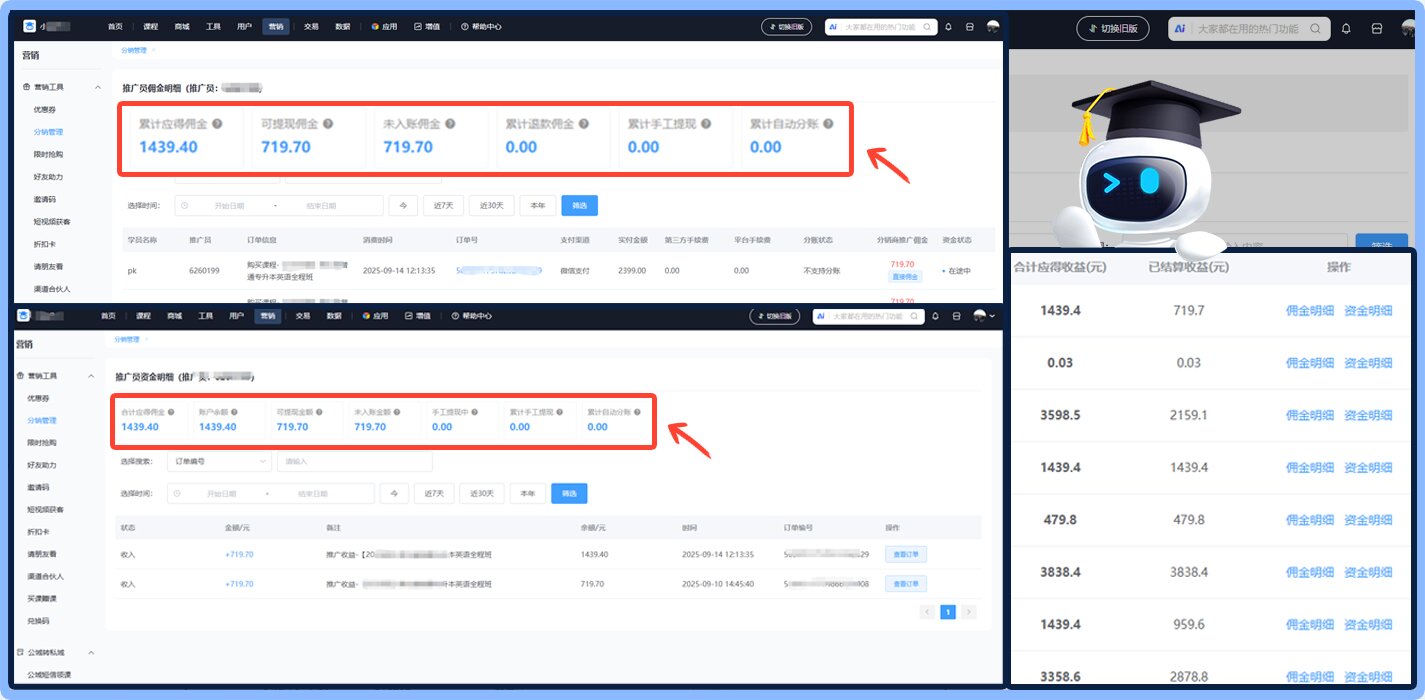This screenshot has width=1425, height=700.
Task: Open 佣金明细 for row 3838.4
Action: 1310,572
